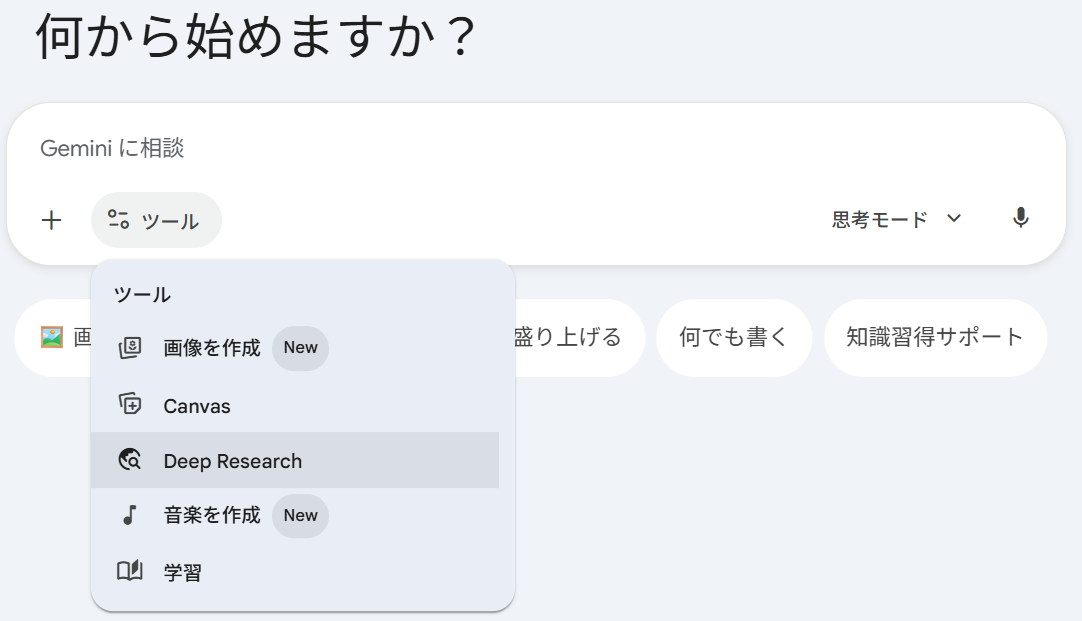Focus the Gemini に相談 prompt field
Screen dimensions: 1082x621
(536, 148)
